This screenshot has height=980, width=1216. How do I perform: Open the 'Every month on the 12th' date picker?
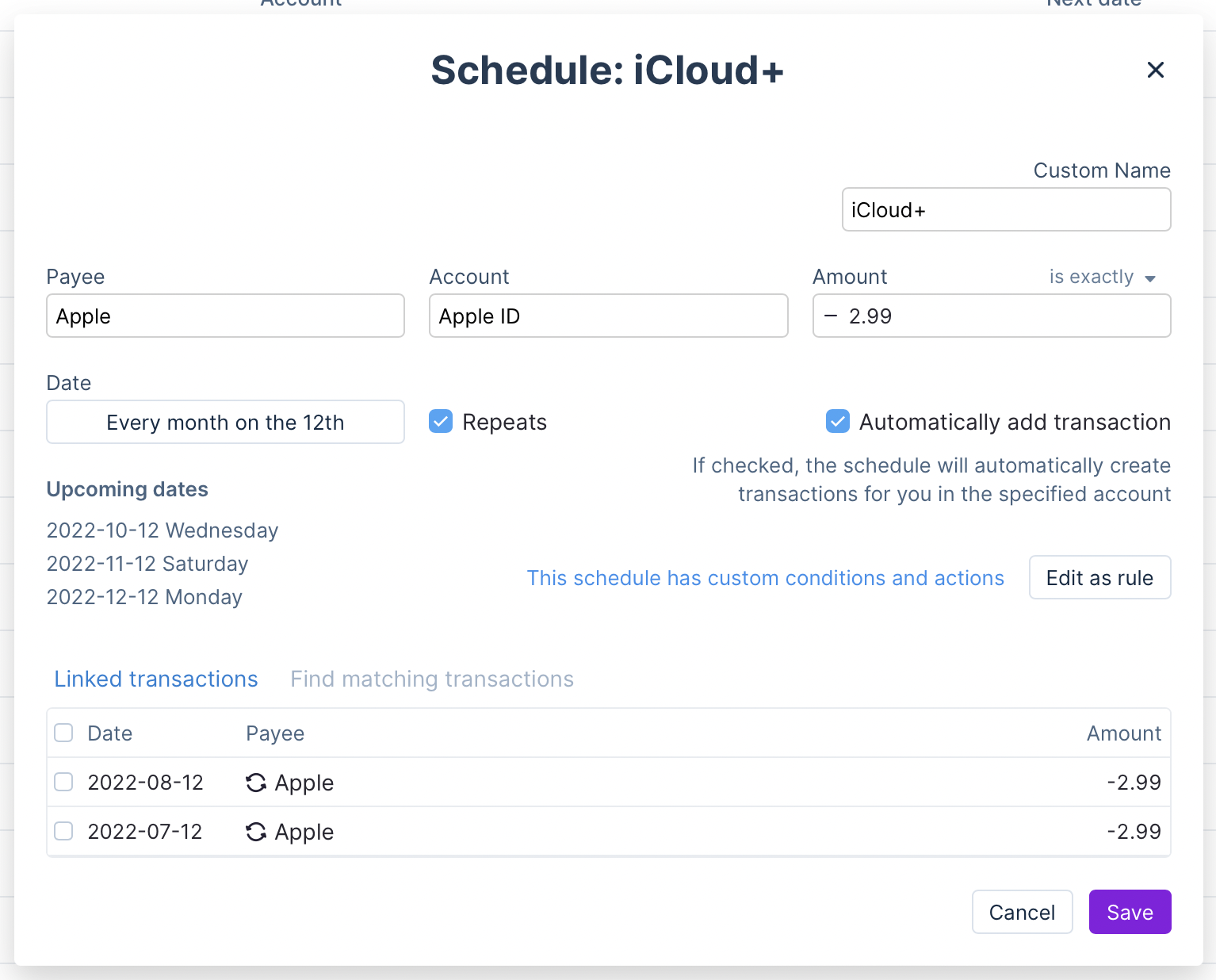click(225, 422)
